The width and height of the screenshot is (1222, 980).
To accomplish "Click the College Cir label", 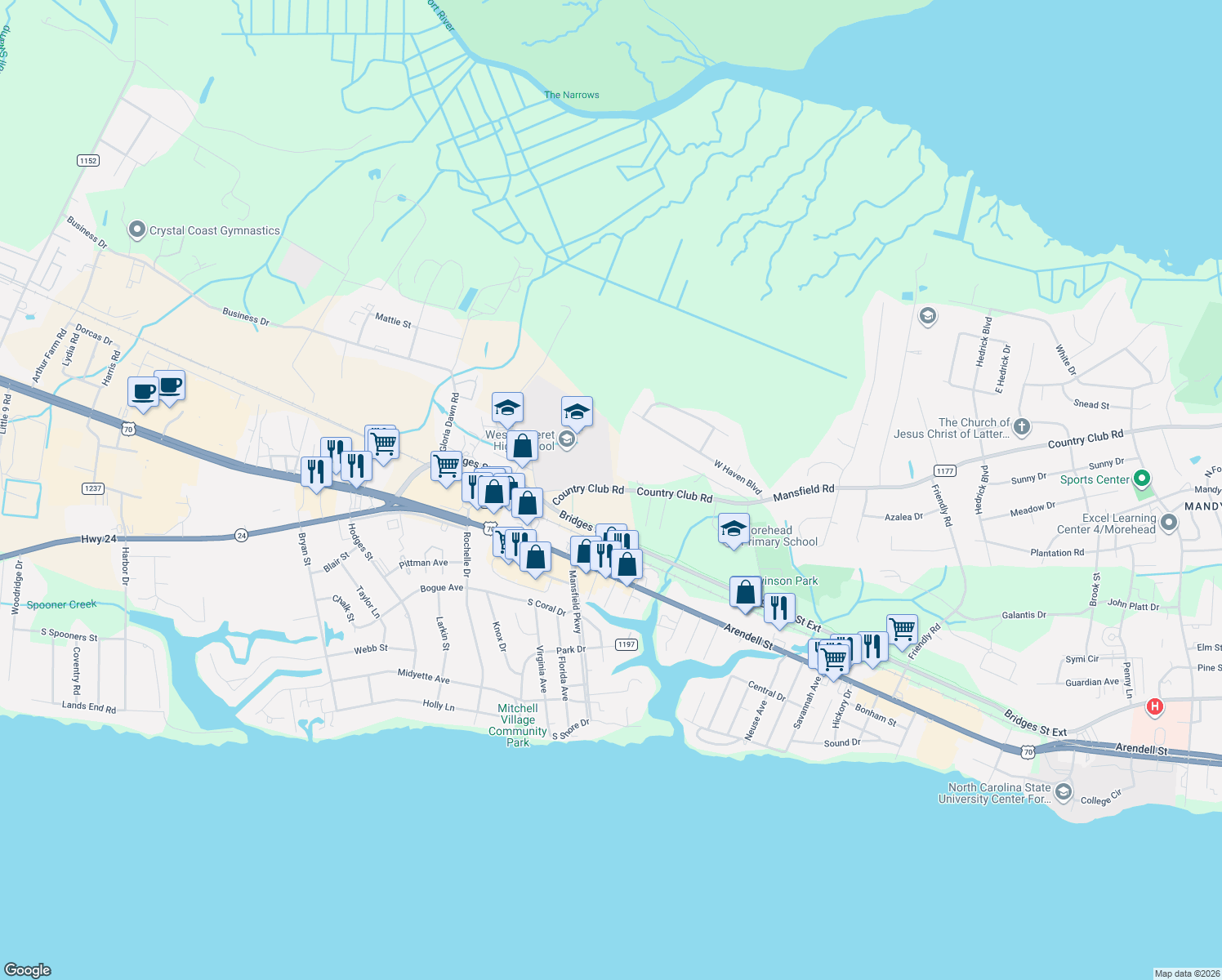I will coord(1101,798).
